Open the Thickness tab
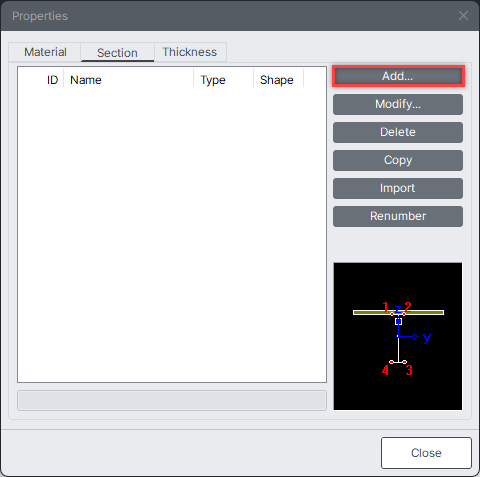This screenshot has height=477, width=480. tap(190, 52)
